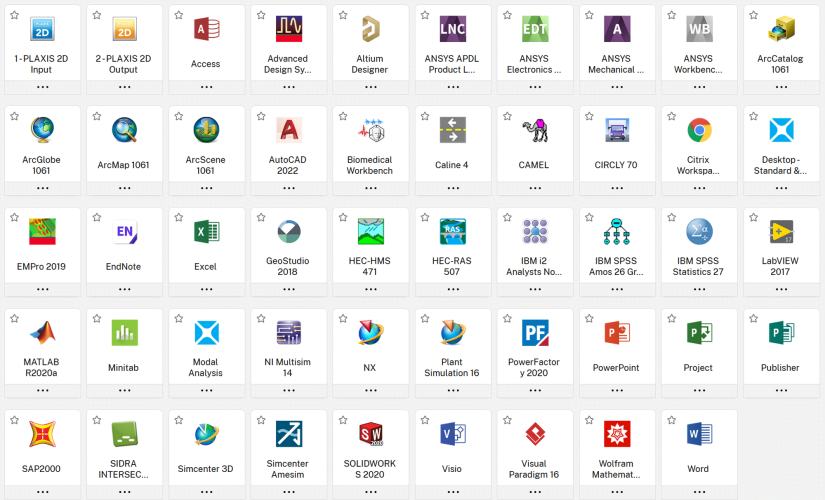
Task: Open ArcGlobe 1061 globe icon
Action: point(42,130)
